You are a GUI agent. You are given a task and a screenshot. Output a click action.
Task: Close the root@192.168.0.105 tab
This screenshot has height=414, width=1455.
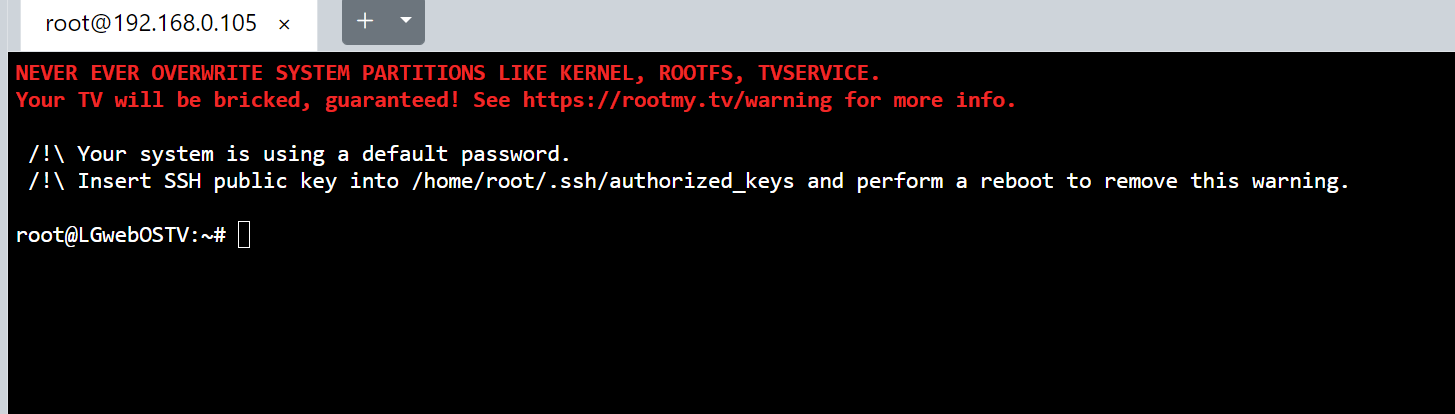pyautogui.click(x=284, y=24)
